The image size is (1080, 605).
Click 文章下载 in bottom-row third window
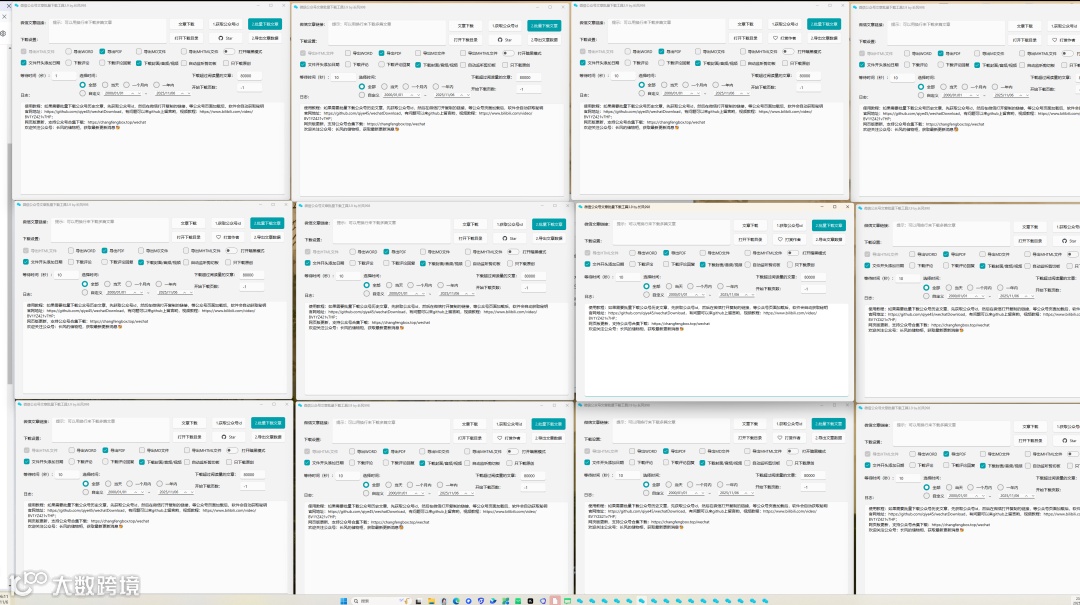point(750,424)
